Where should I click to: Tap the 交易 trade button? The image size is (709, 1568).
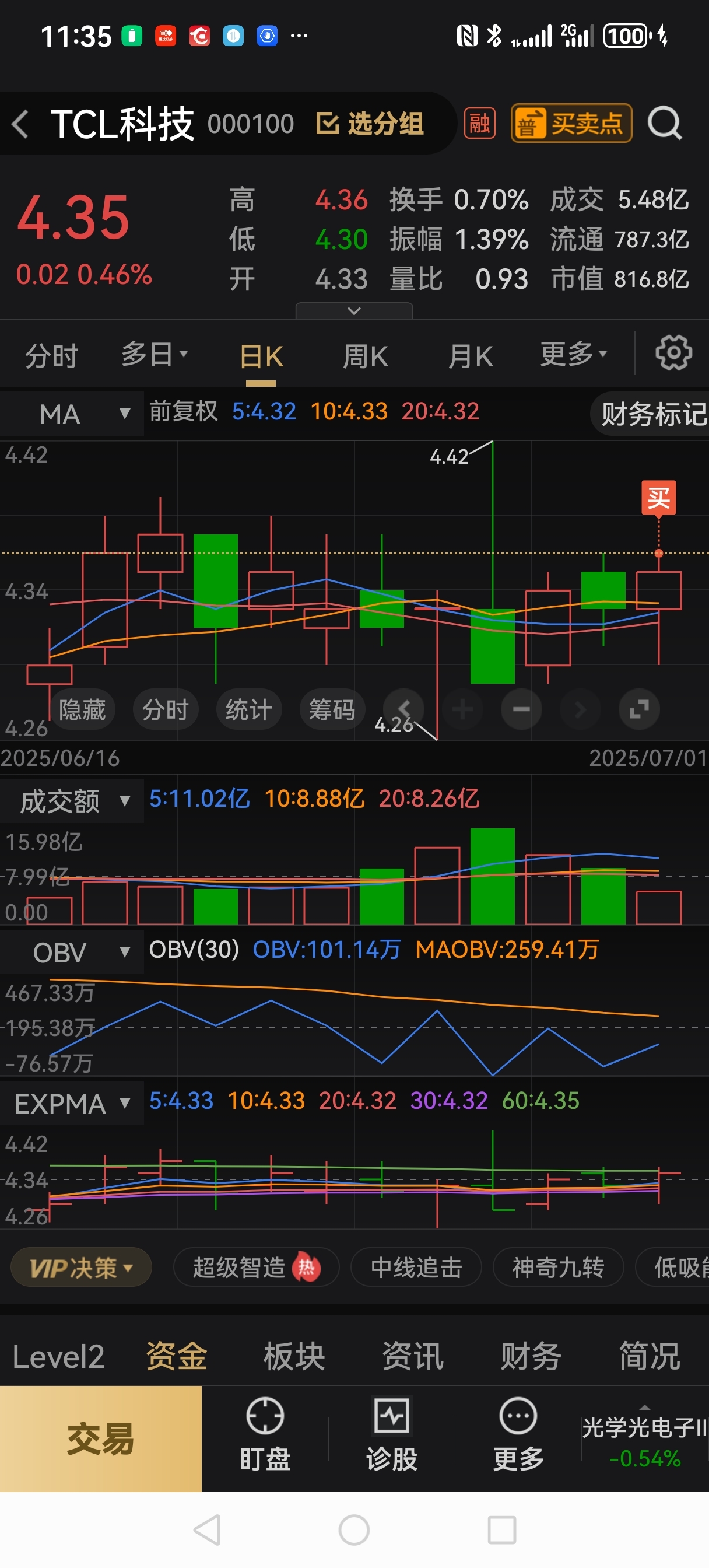[x=100, y=1439]
